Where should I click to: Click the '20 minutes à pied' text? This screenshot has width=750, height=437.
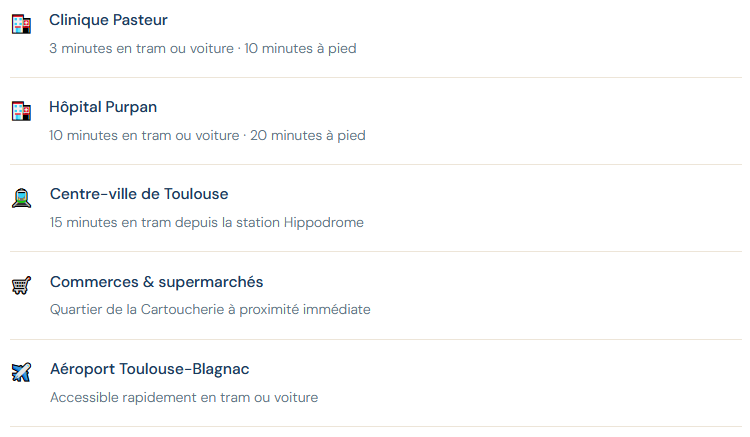tap(308, 135)
